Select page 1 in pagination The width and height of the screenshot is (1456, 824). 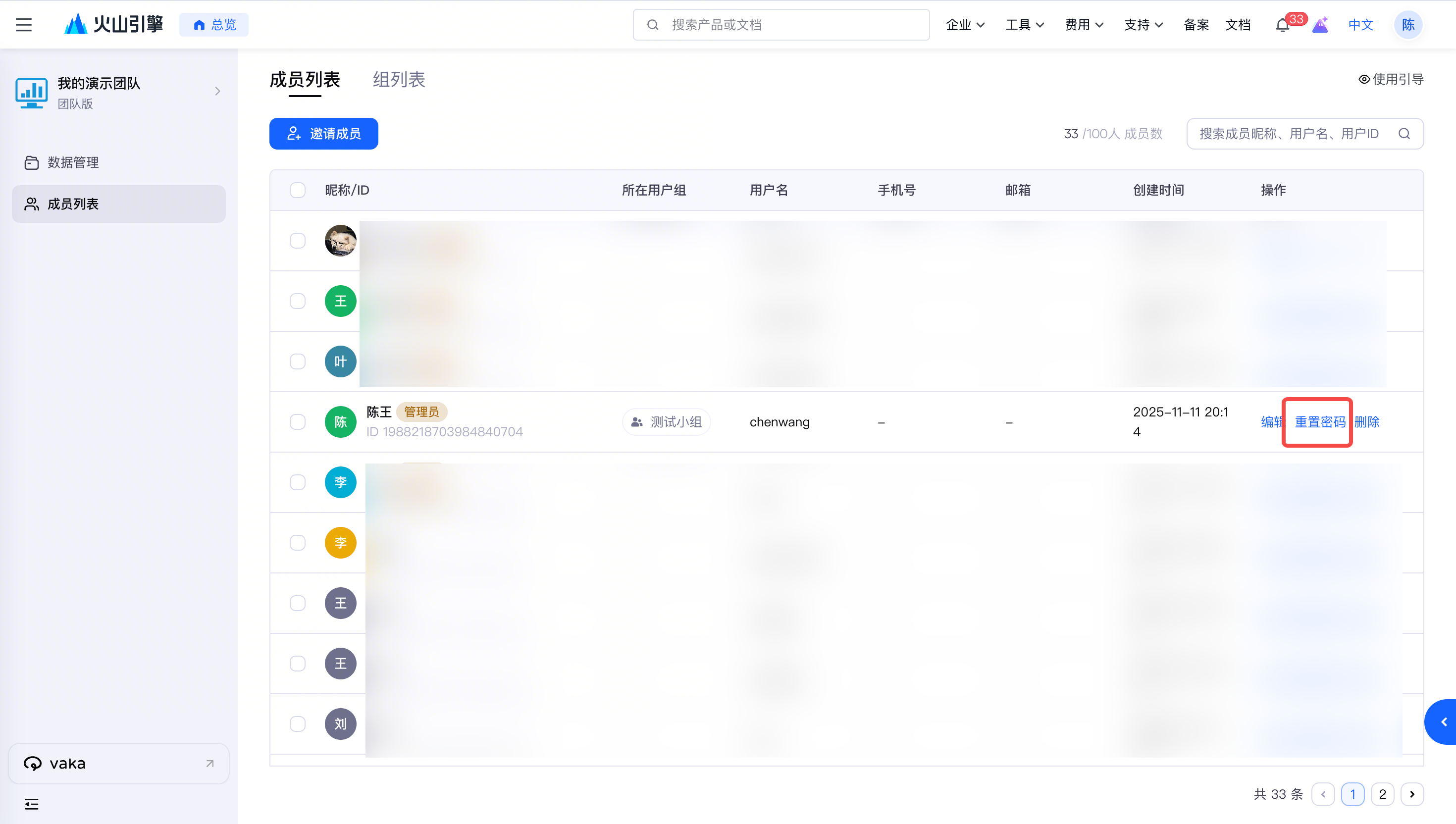pyautogui.click(x=1352, y=795)
